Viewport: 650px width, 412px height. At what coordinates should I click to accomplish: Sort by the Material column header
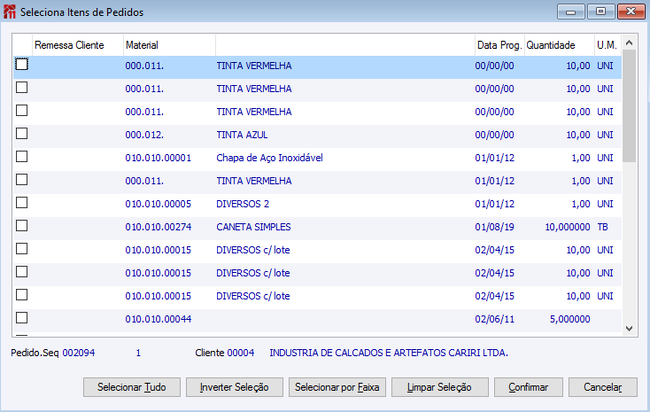click(x=169, y=45)
